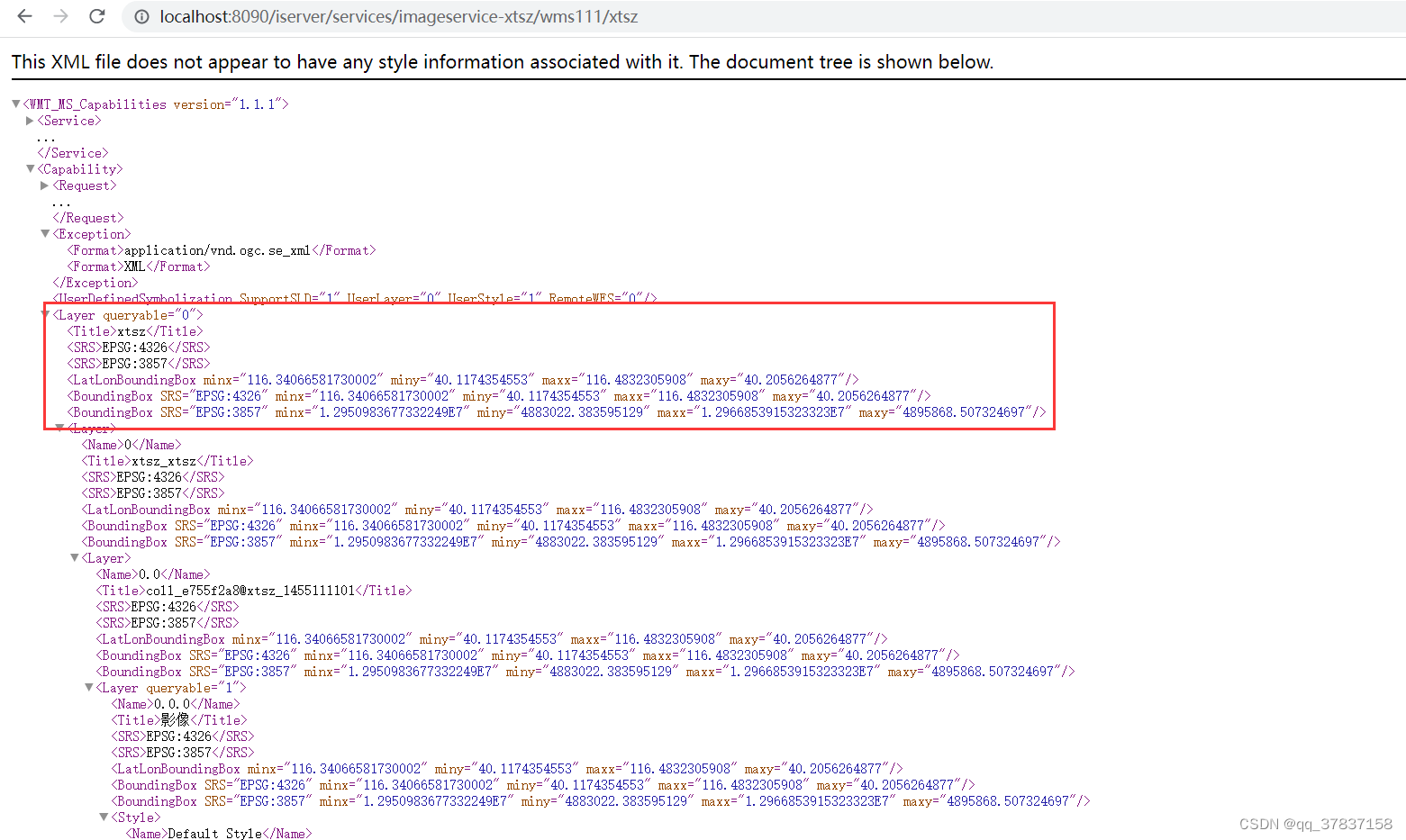
Task: Click the browser Back arrow
Action: pyautogui.click(x=25, y=16)
